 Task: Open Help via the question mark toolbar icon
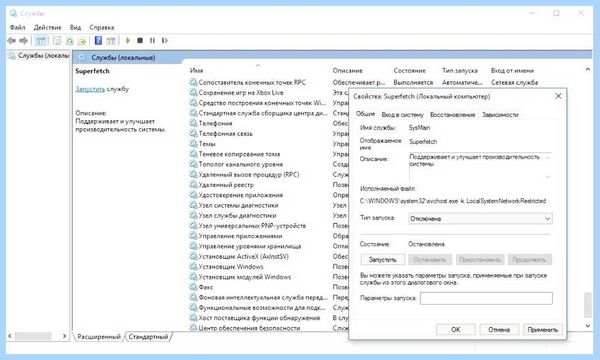(98, 40)
